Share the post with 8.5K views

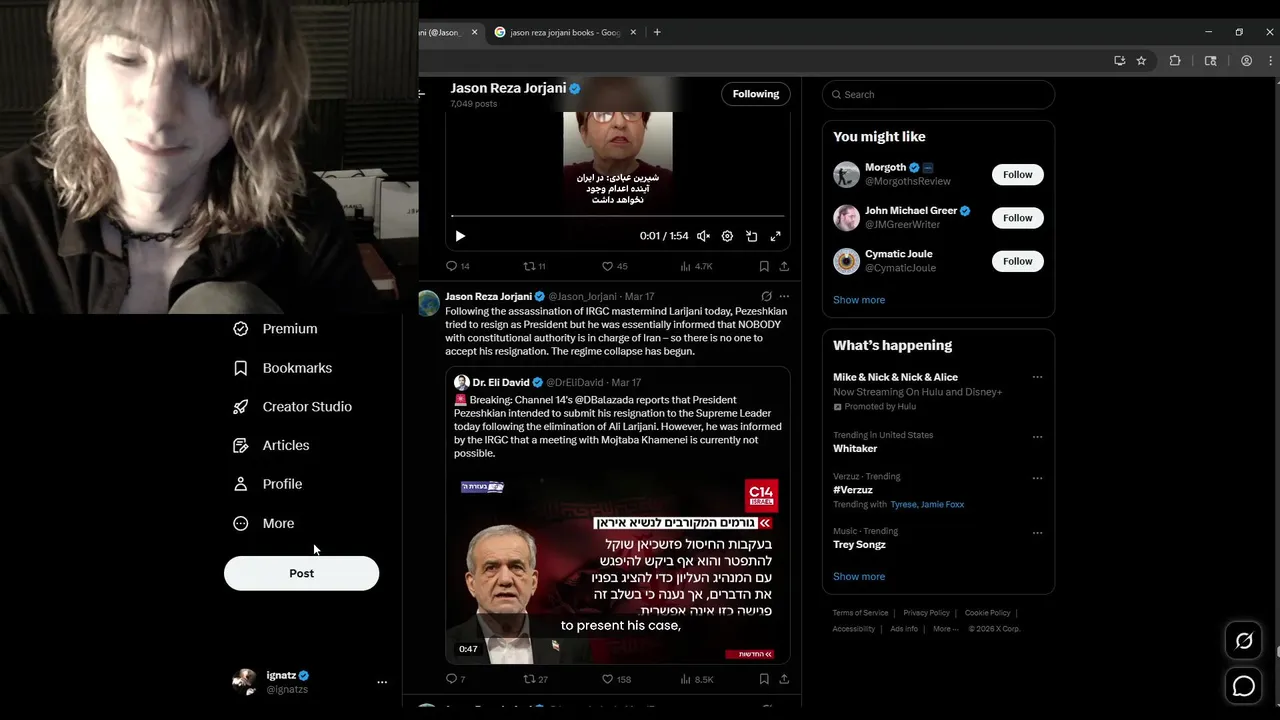(784, 679)
